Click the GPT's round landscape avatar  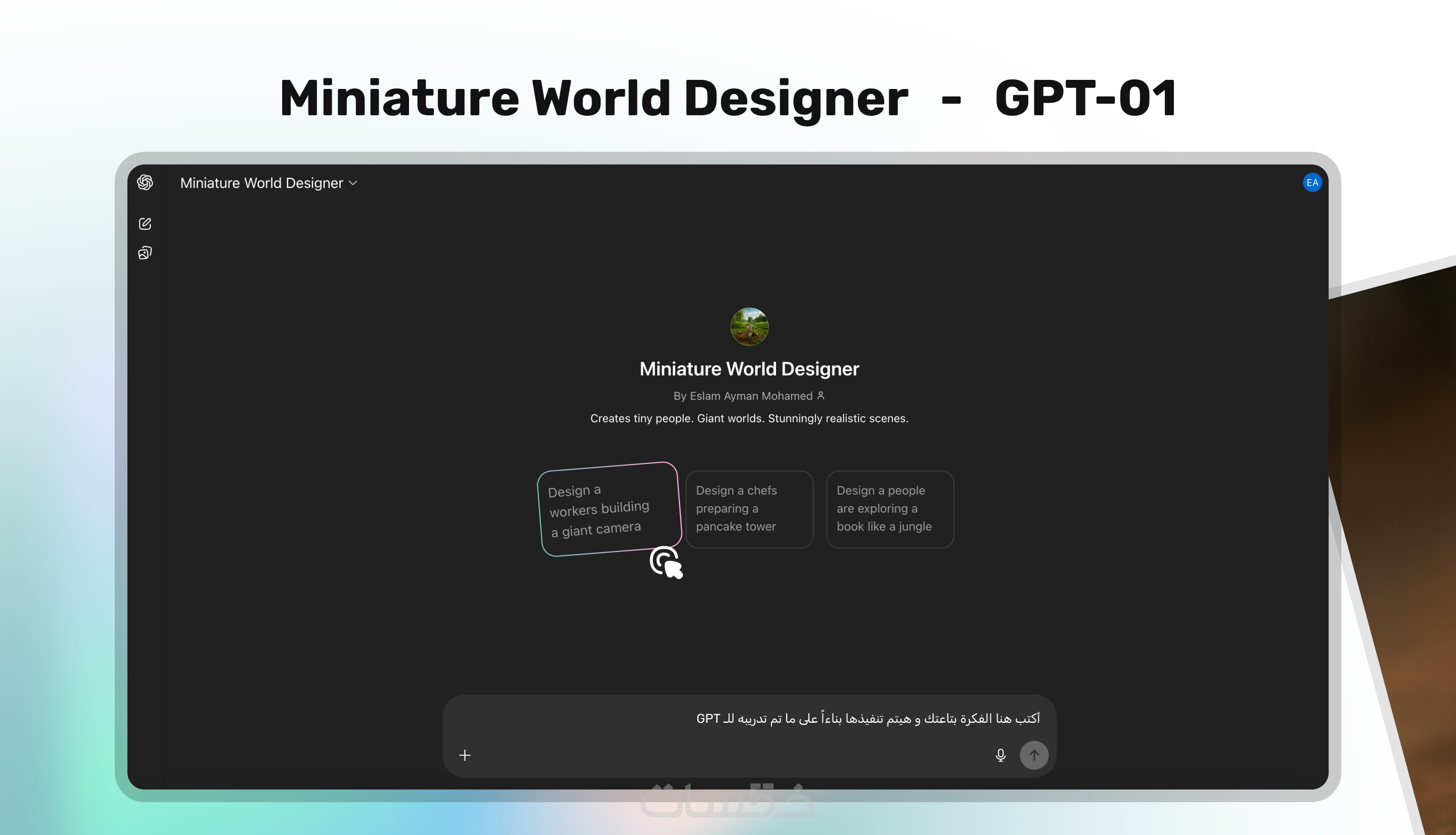[x=749, y=327]
